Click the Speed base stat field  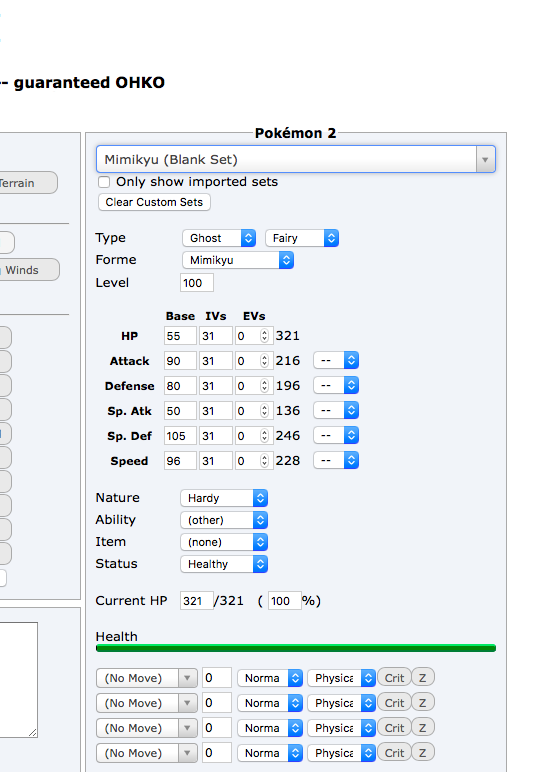point(180,461)
